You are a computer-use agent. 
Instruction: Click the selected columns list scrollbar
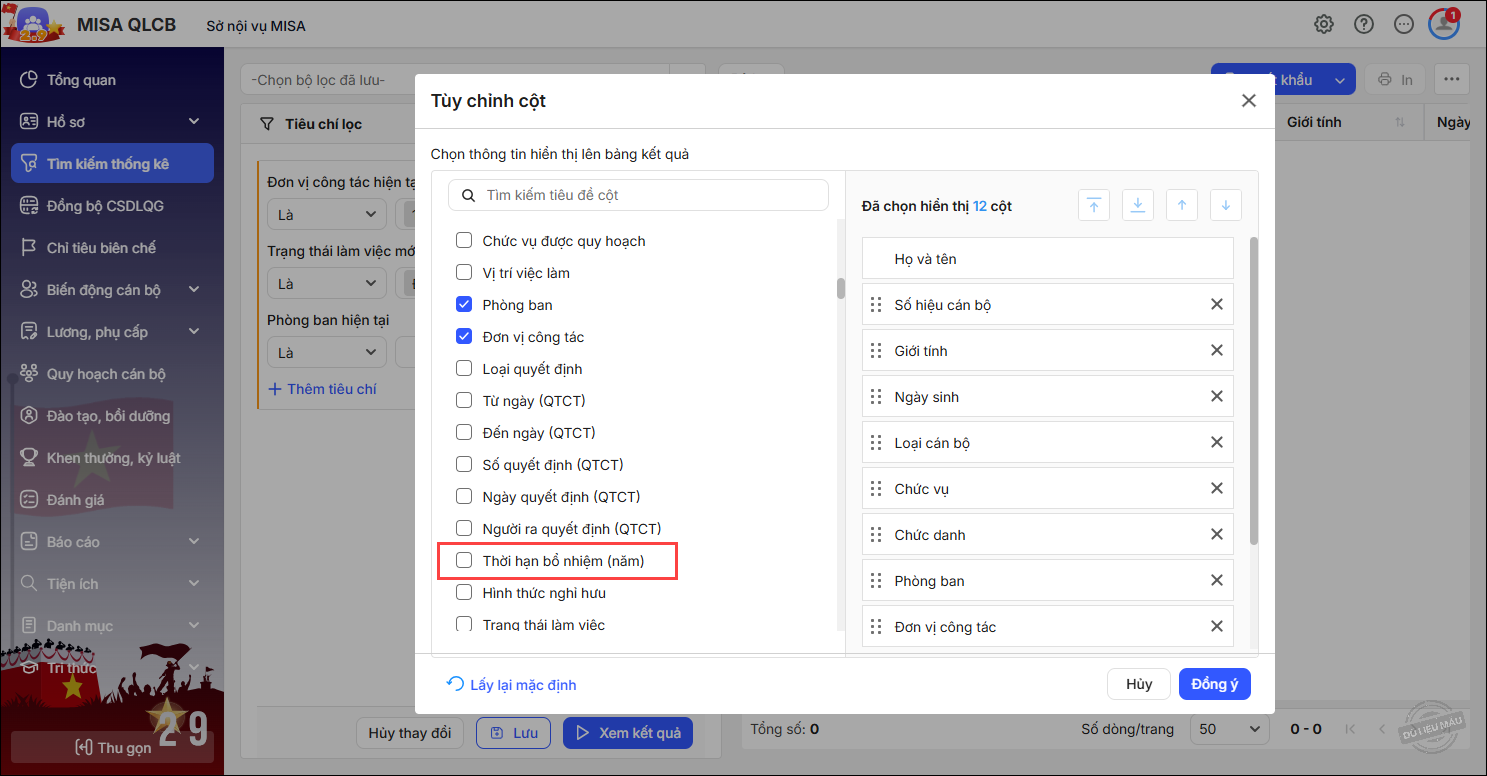[x=1253, y=390]
